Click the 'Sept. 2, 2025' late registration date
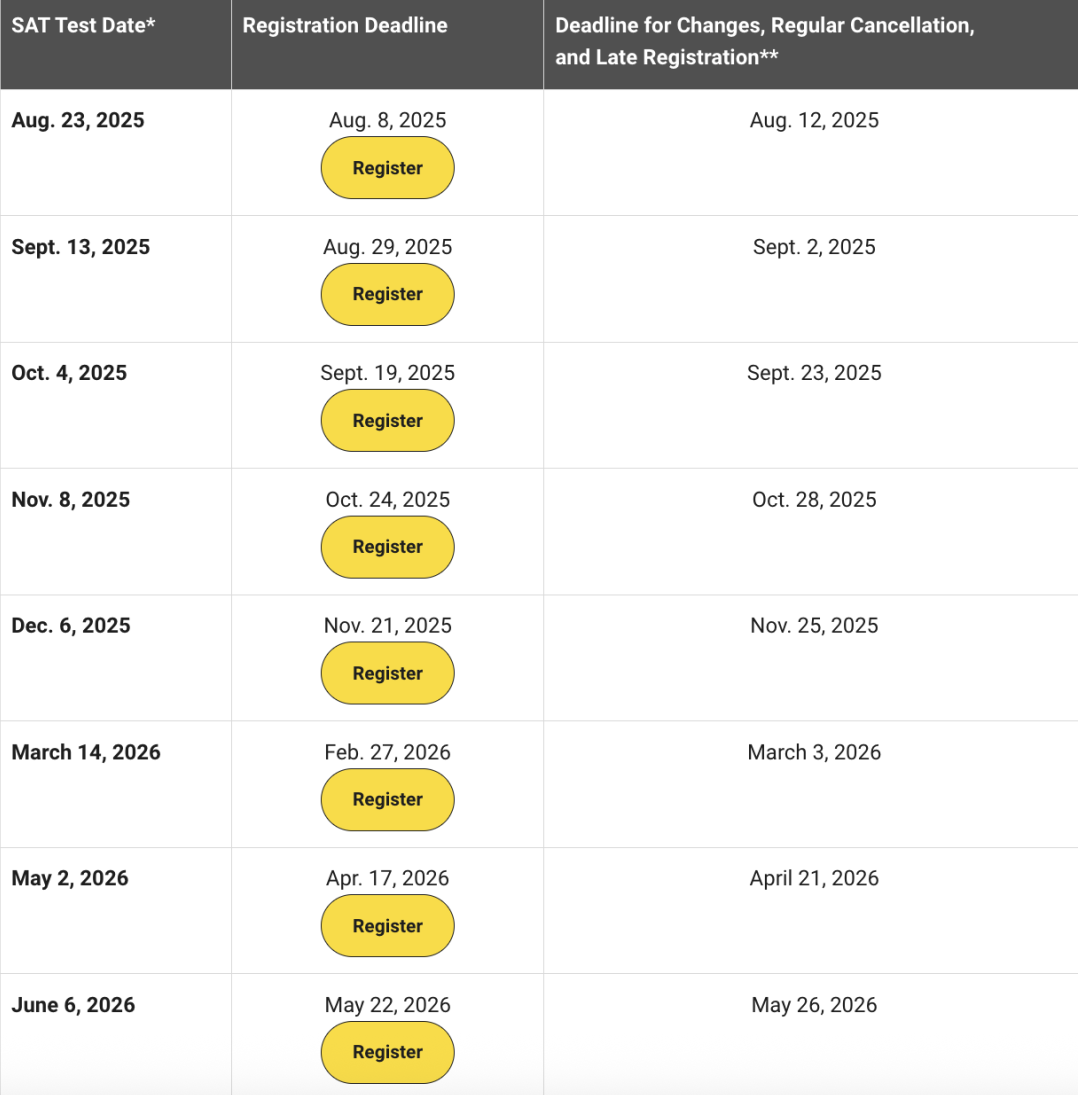The width and height of the screenshot is (1078, 1095). [814, 247]
